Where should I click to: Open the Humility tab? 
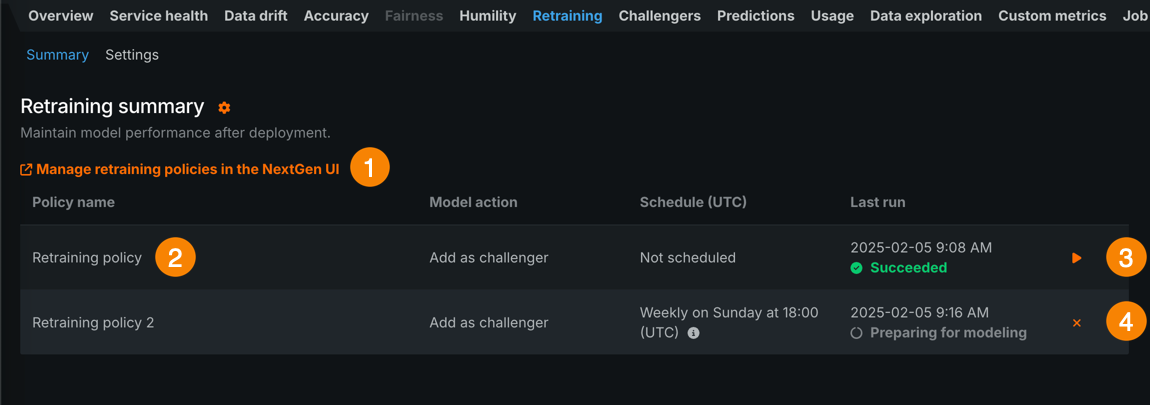coord(487,16)
